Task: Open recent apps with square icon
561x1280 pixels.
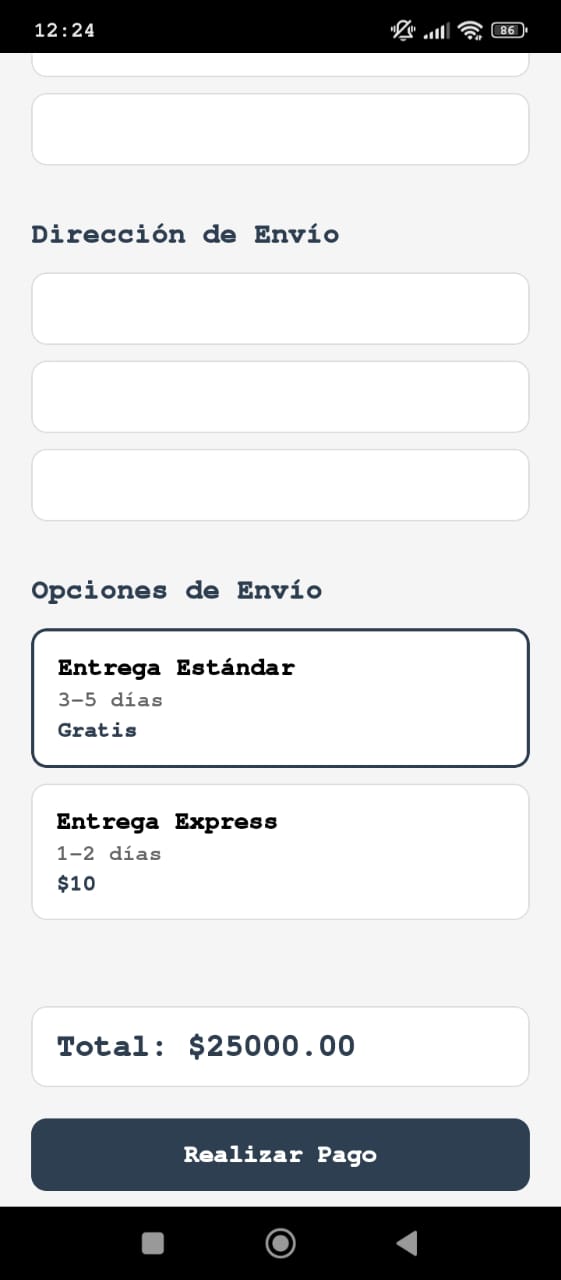Action: [x=153, y=1243]
